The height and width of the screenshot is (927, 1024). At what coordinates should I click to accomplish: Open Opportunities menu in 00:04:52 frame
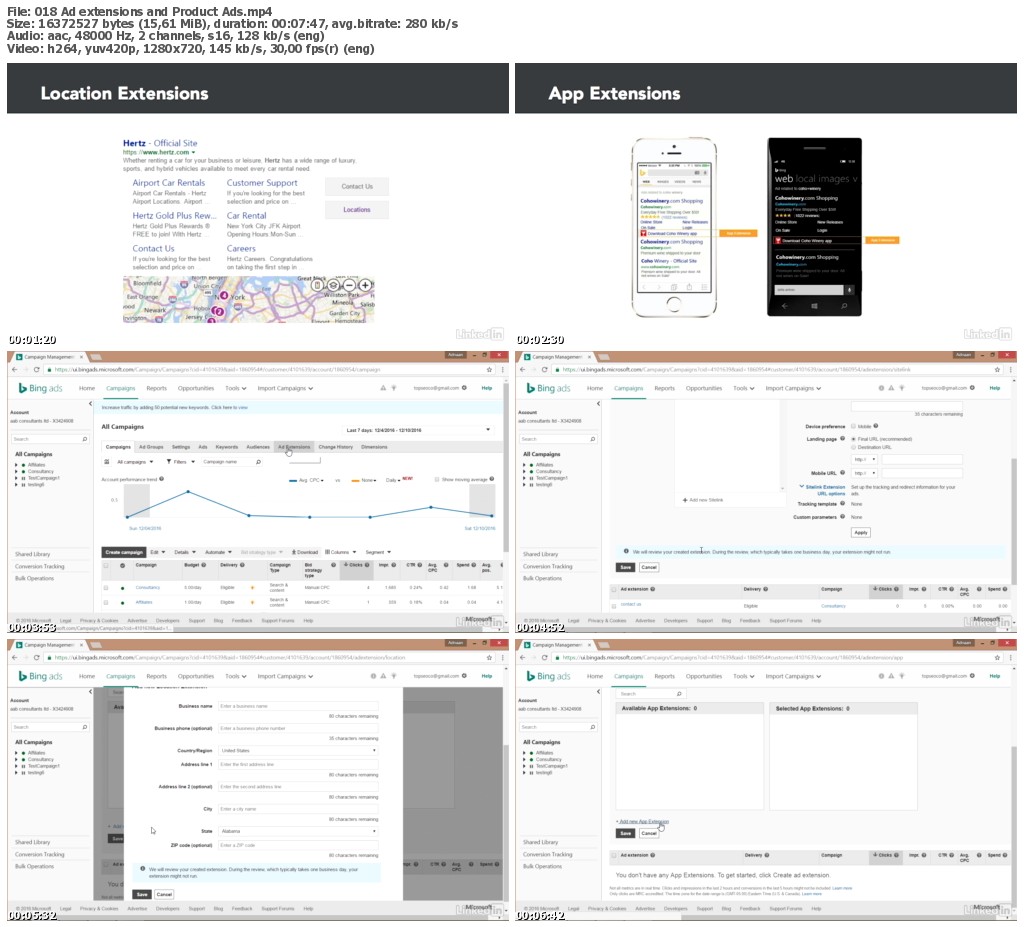click(x=704, y=388)
